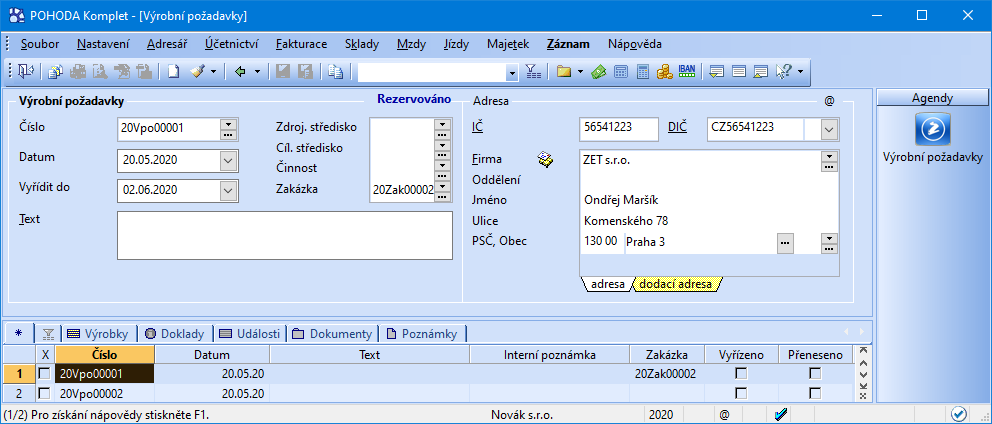Tick the Přeneseno checkbox in row 1

click(x=815, y=373)
